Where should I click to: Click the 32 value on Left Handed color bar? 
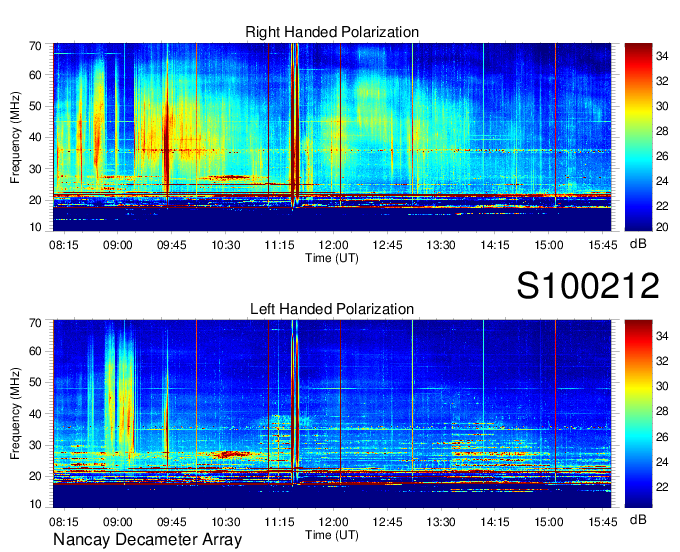662,361
